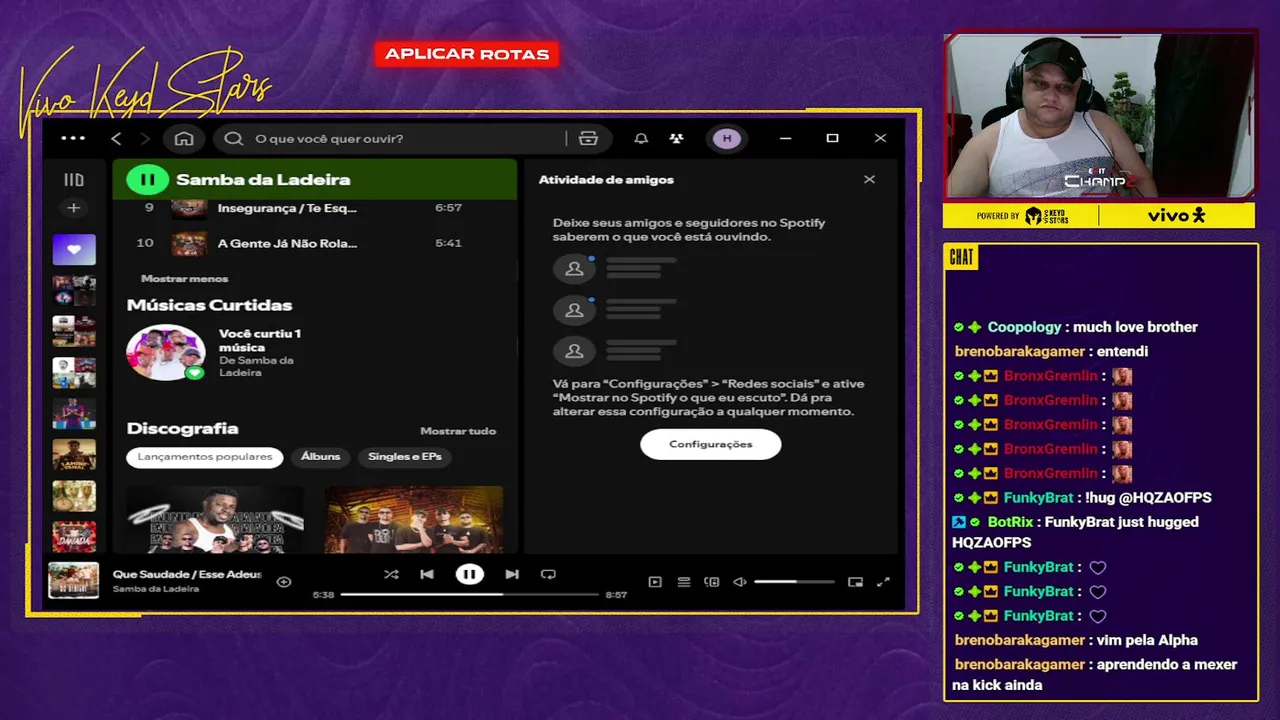Open the mini player icon
1280x720 pixels.
coord(855,582)
